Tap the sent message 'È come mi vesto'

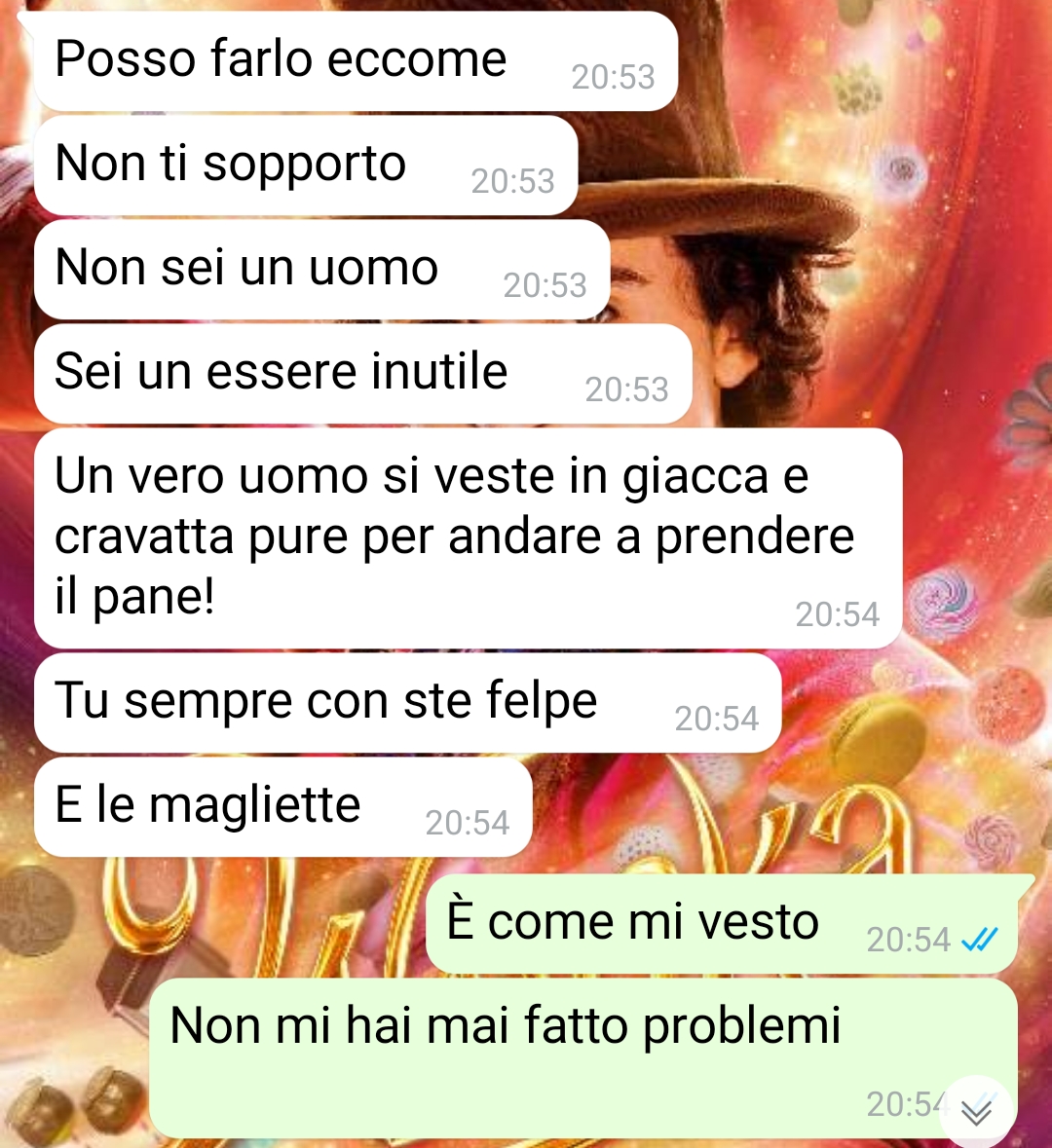pyautogui.click(x=722, y=924)
